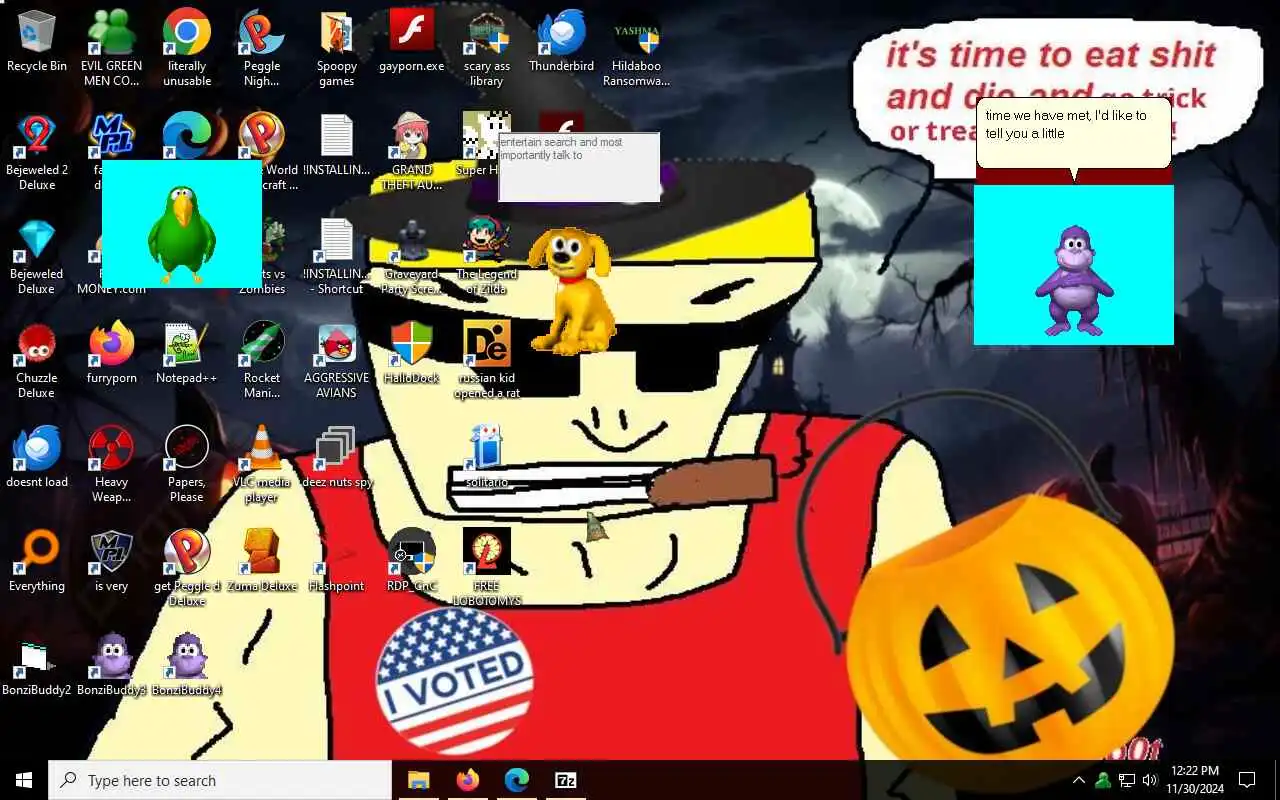Open Microsoft Edge from the taskbar
Screen dimensions: 1280x800
pos(516,780)
